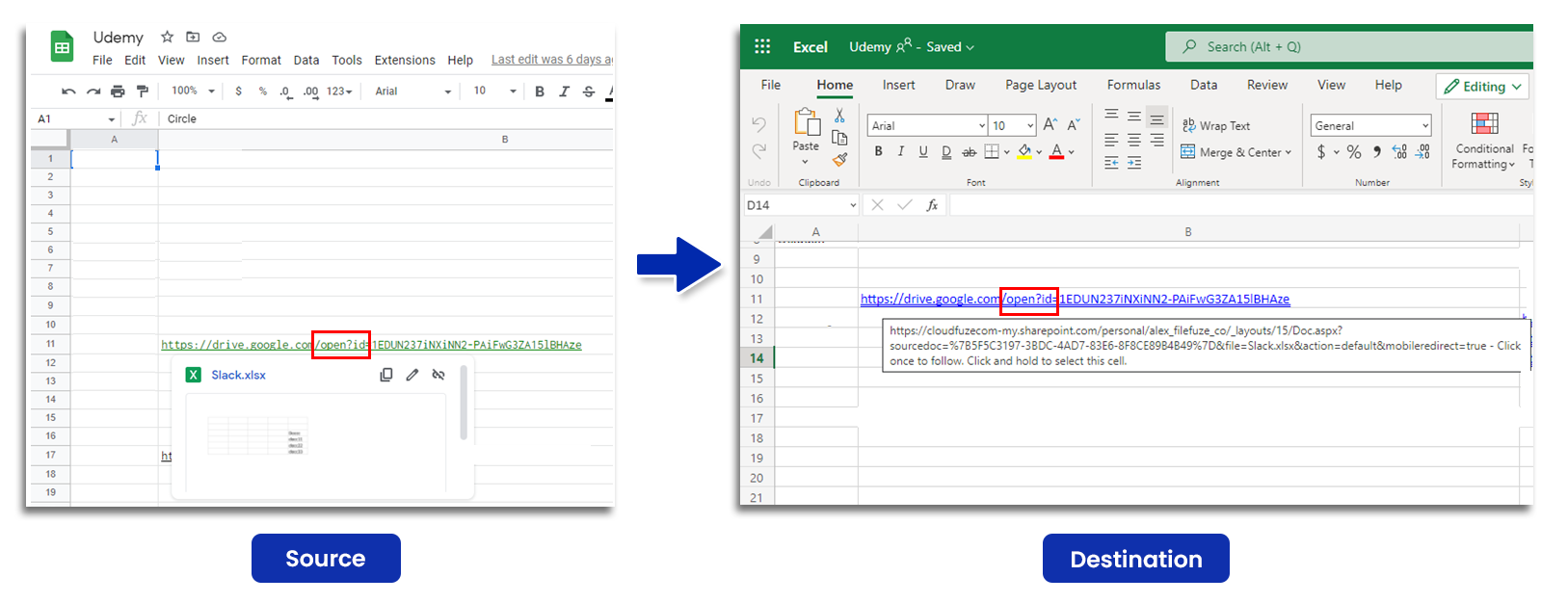Select paint format roller in Google Sheets
This screenshot has width=1568, height=603.
[143, 92]
